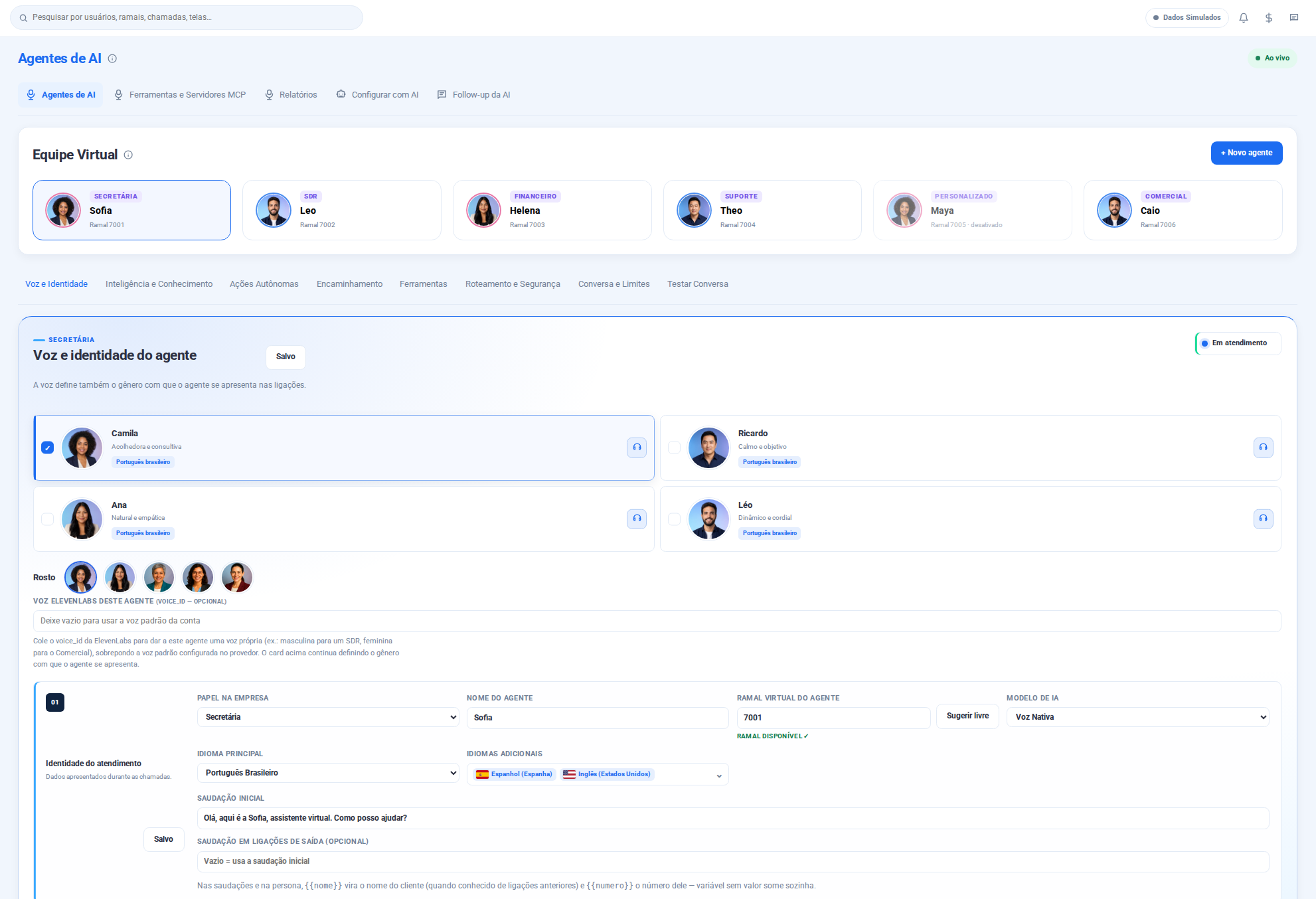This screenshot has width=1316, height=899.
Task: Choose the gray-haired Rosto face thumbnail
Action: click(x=159, y=577)
